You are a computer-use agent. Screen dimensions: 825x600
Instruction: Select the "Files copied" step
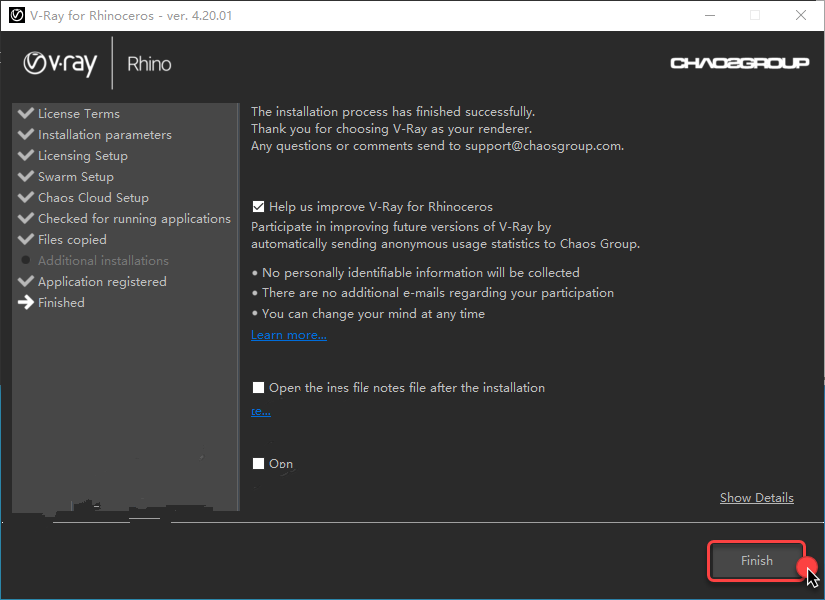tap(72, 240)
